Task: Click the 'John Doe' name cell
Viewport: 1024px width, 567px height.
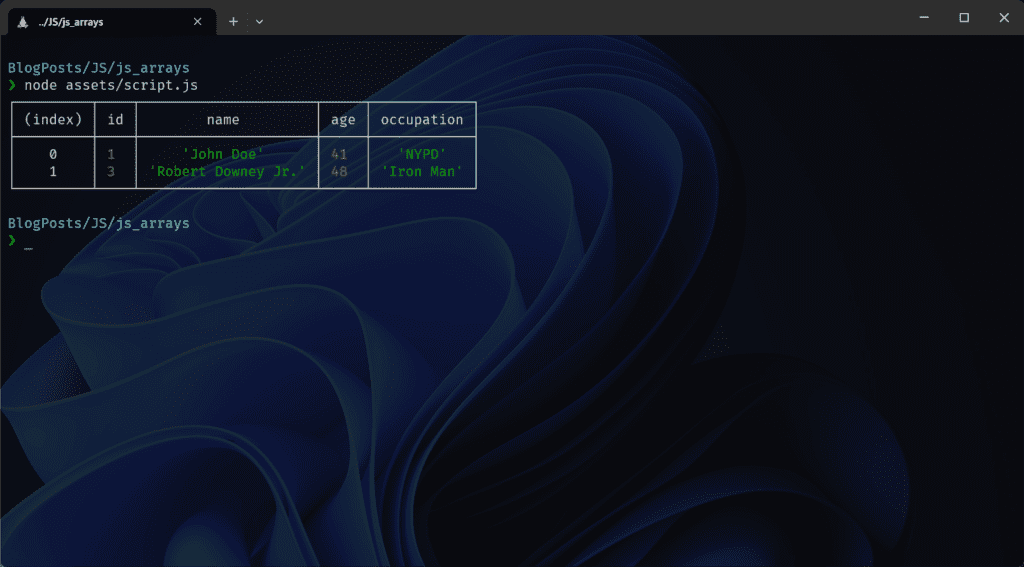Action: click(223, 154)
